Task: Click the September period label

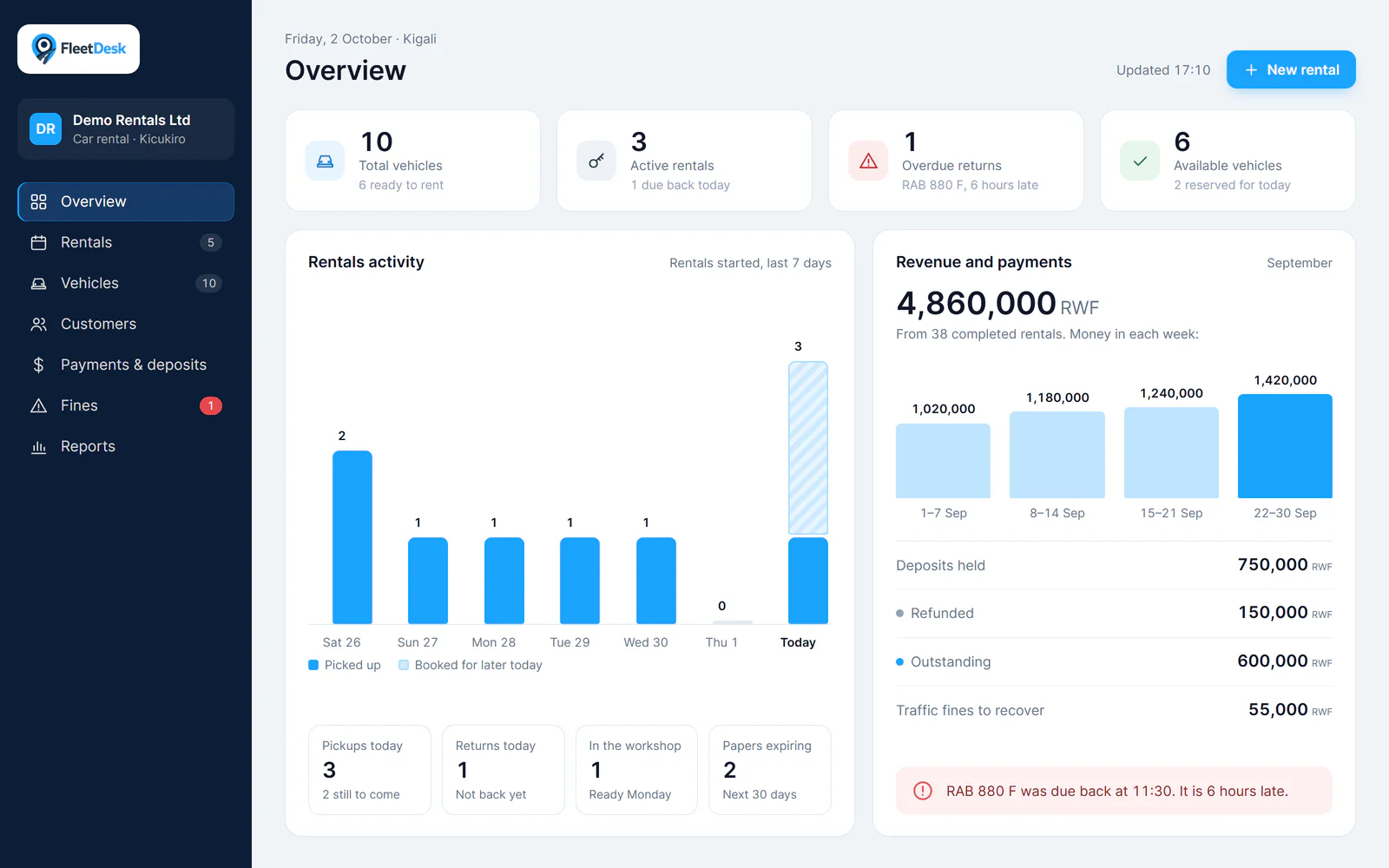Action: pyautogui.click(x=1300, y=263)
